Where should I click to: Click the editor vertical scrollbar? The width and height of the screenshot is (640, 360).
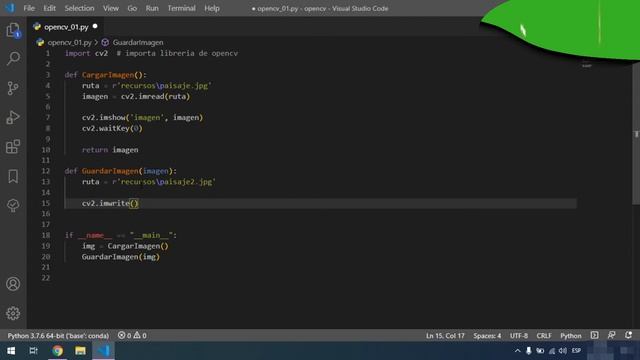pos(636,135)
